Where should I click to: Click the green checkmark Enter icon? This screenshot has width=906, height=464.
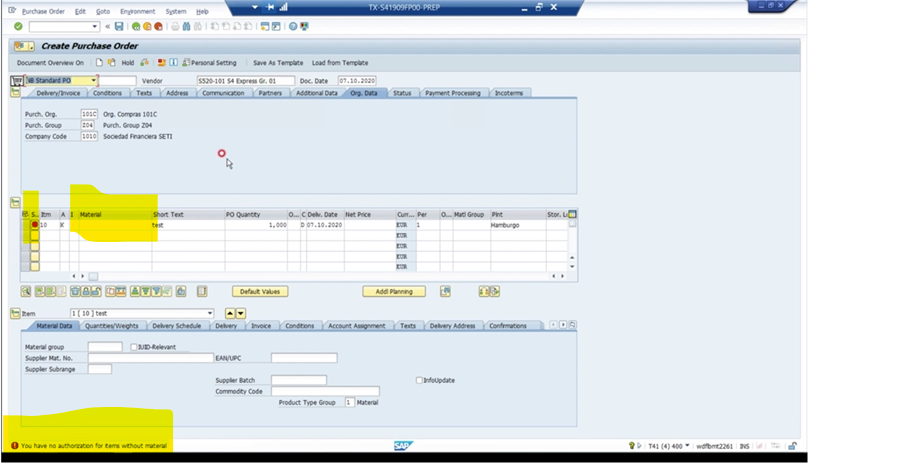click(18, 27)
